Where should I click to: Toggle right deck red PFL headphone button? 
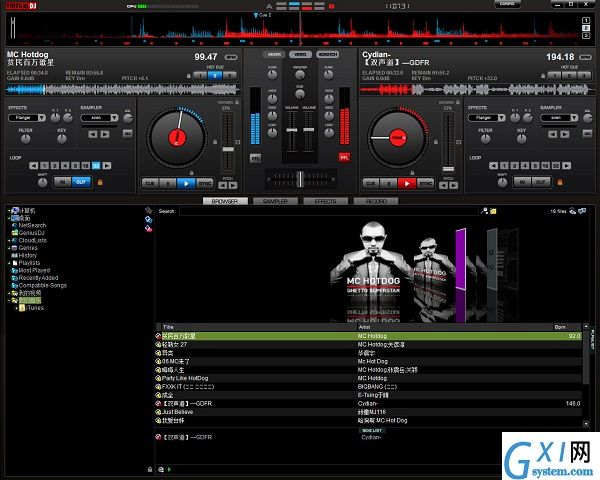(344, 157)
